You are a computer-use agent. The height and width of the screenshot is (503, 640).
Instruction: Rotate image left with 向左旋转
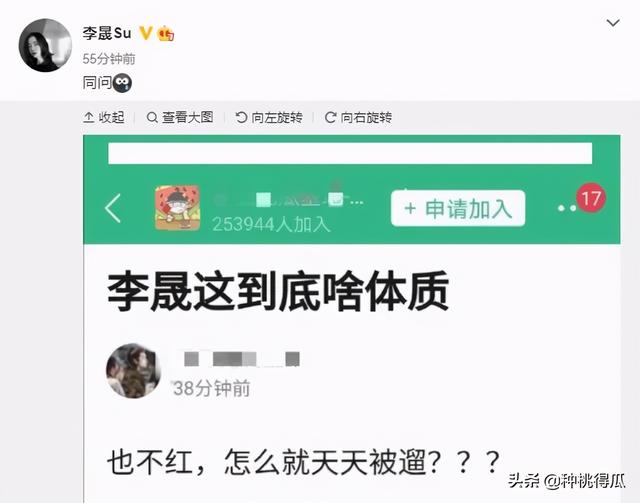pos(269,118)
